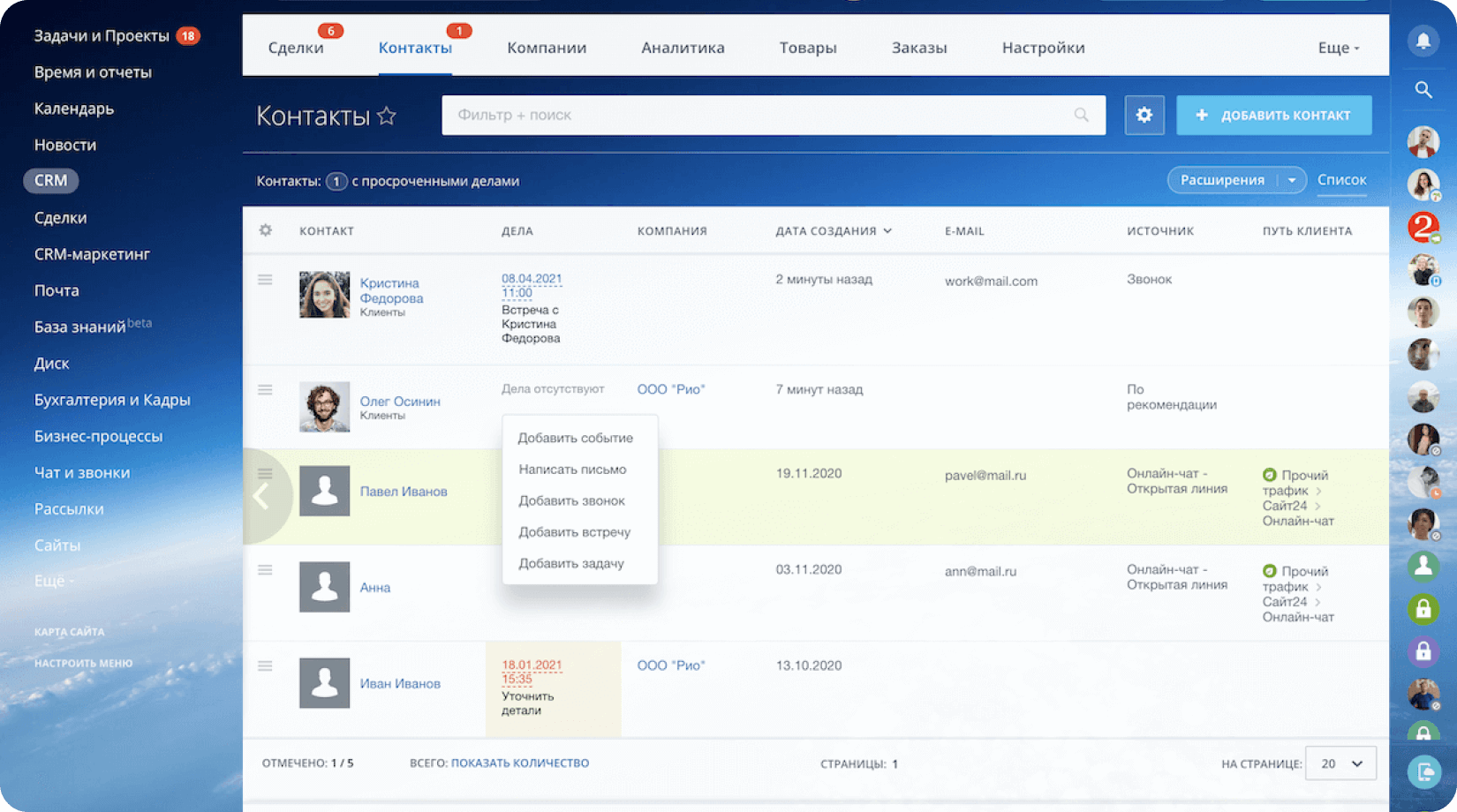Viewport: 1457px width, 812px height.
Task: Open the 08.04.2021 11:00 activity link
Action: point(532,286)
